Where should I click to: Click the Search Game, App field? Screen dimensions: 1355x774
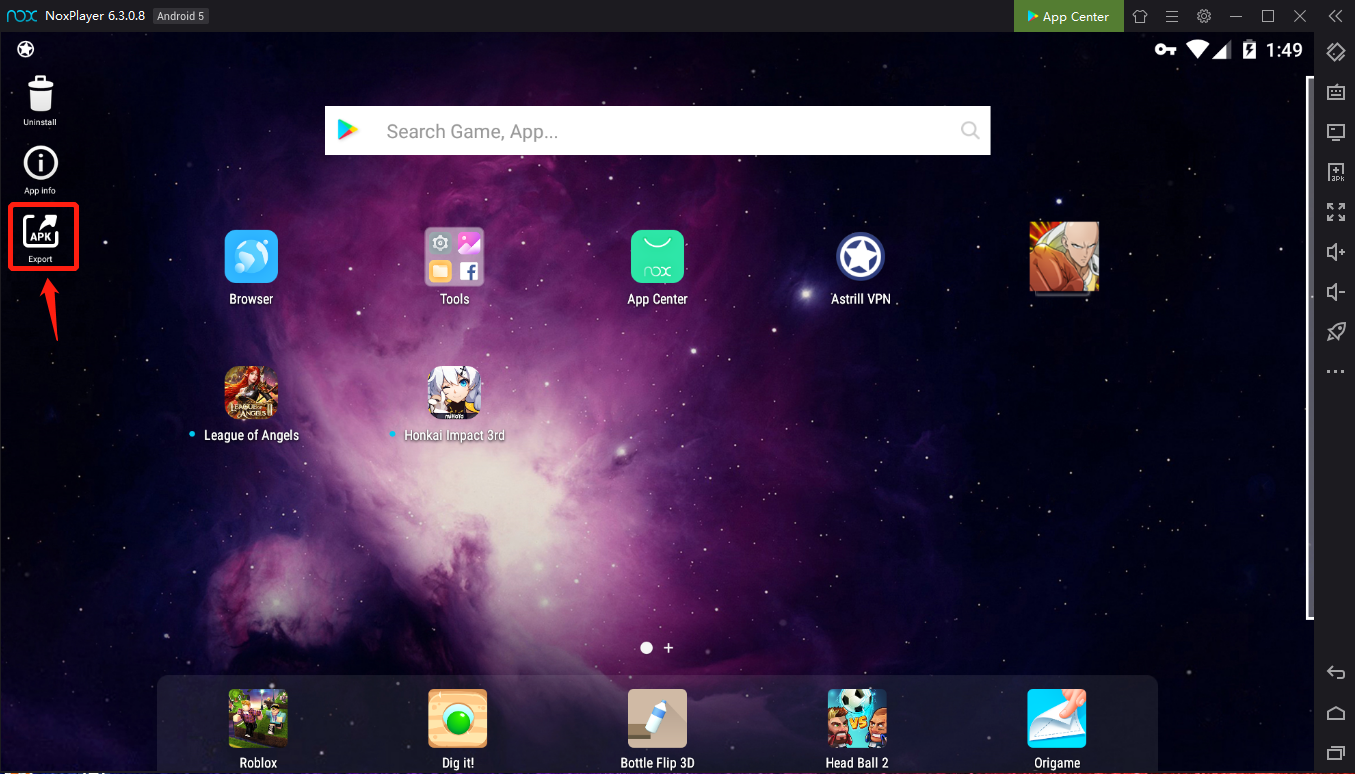(x=657, y=130)
